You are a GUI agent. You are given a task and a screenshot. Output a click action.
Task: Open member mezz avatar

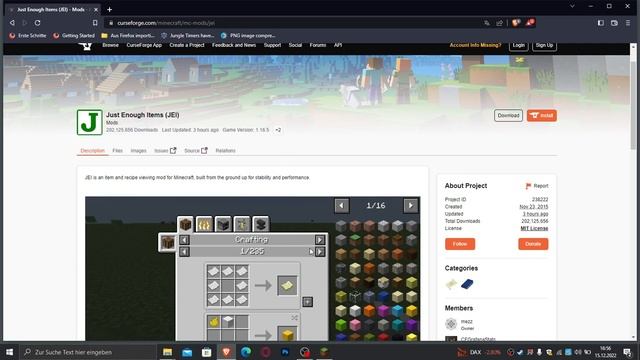(451, 324)
